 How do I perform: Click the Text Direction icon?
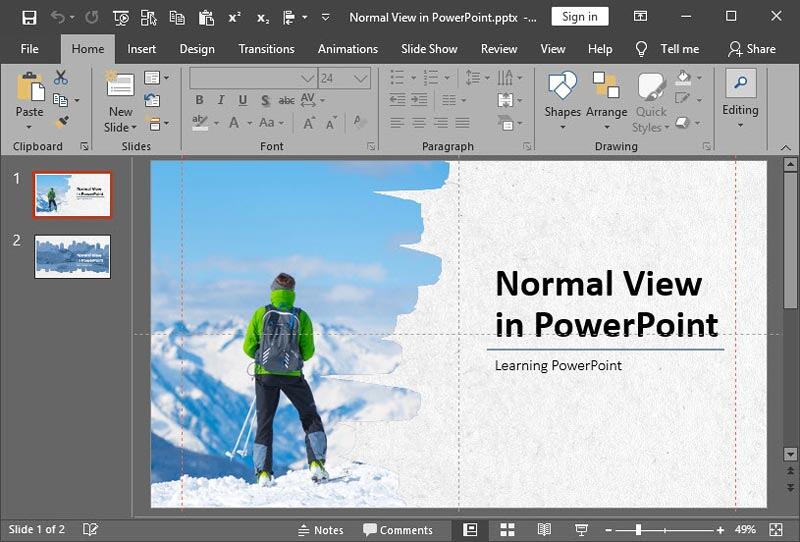(505, 78)
